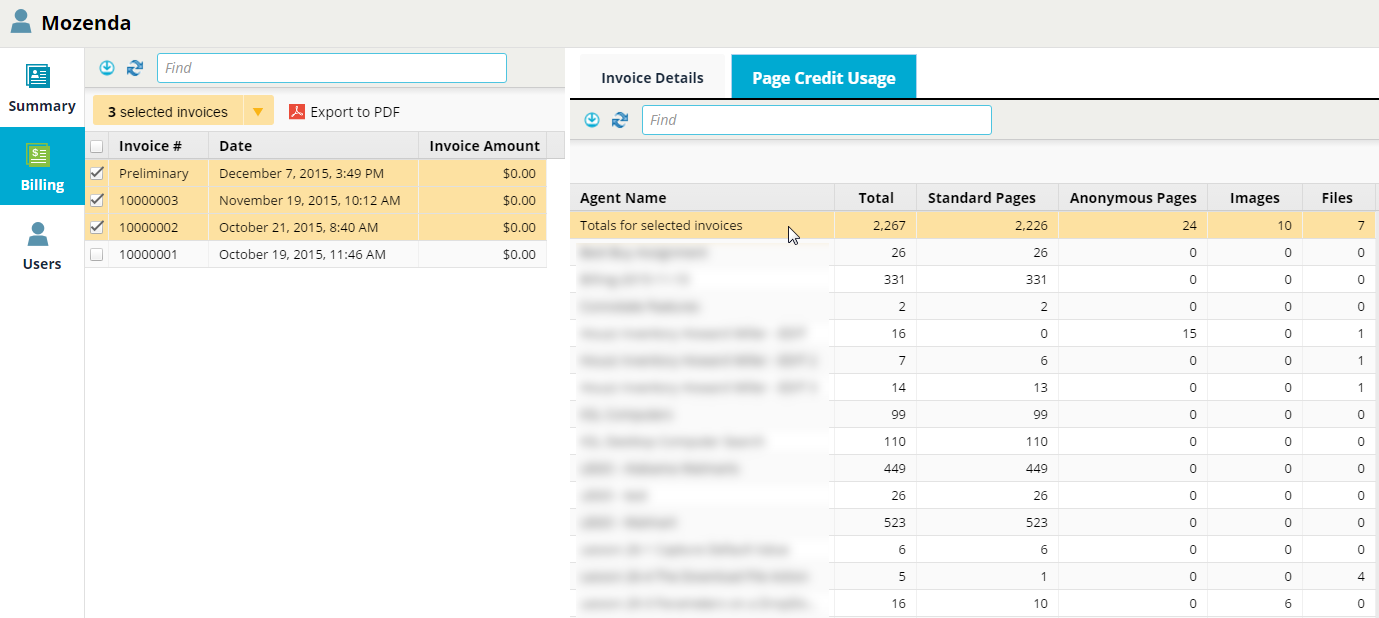This screenshot has height=618, width=1379.
Task: Click the download icon in invoice list toolbar
Action: click(107, 68)
